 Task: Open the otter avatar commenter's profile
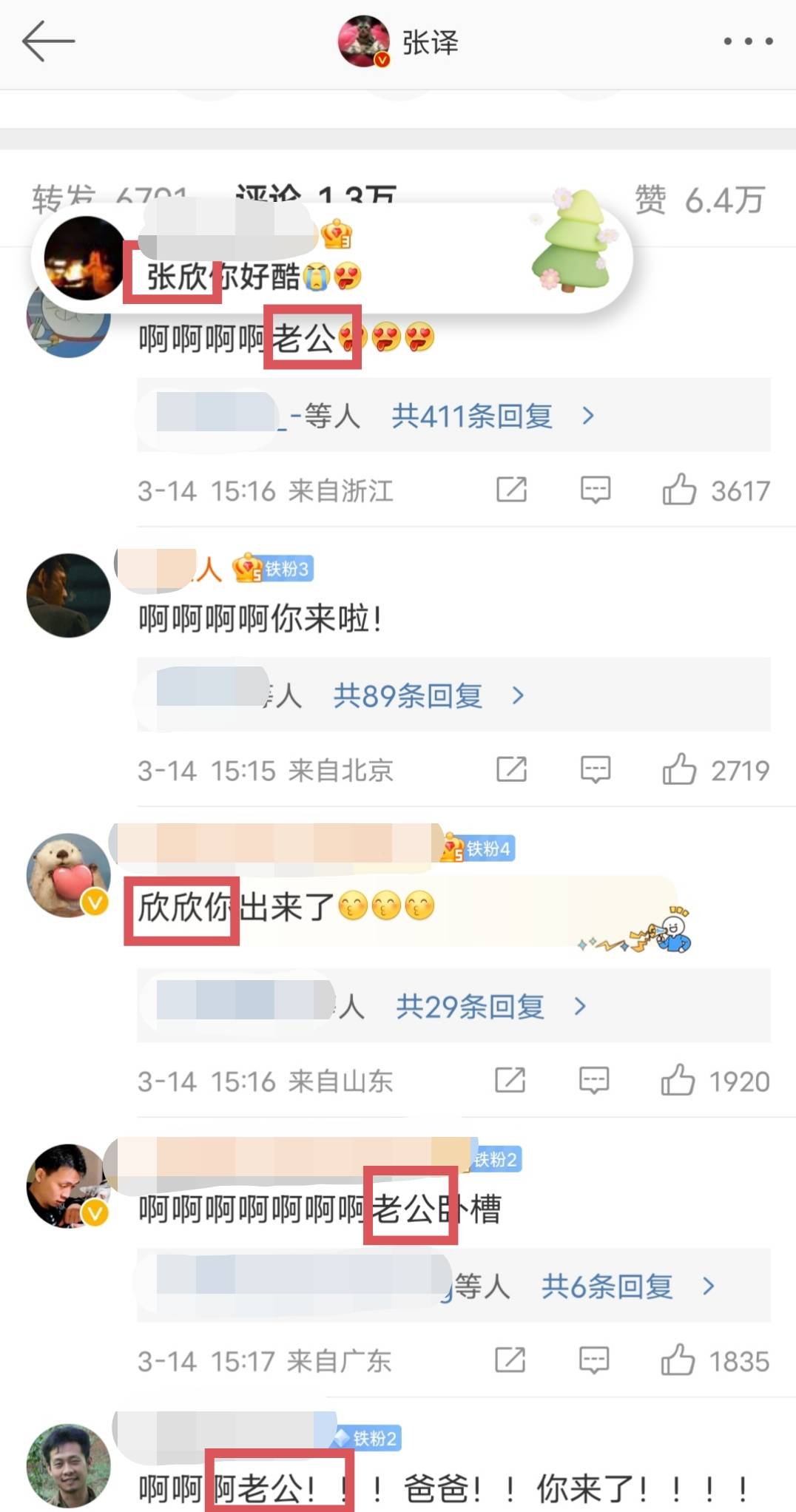click(69, 875)
